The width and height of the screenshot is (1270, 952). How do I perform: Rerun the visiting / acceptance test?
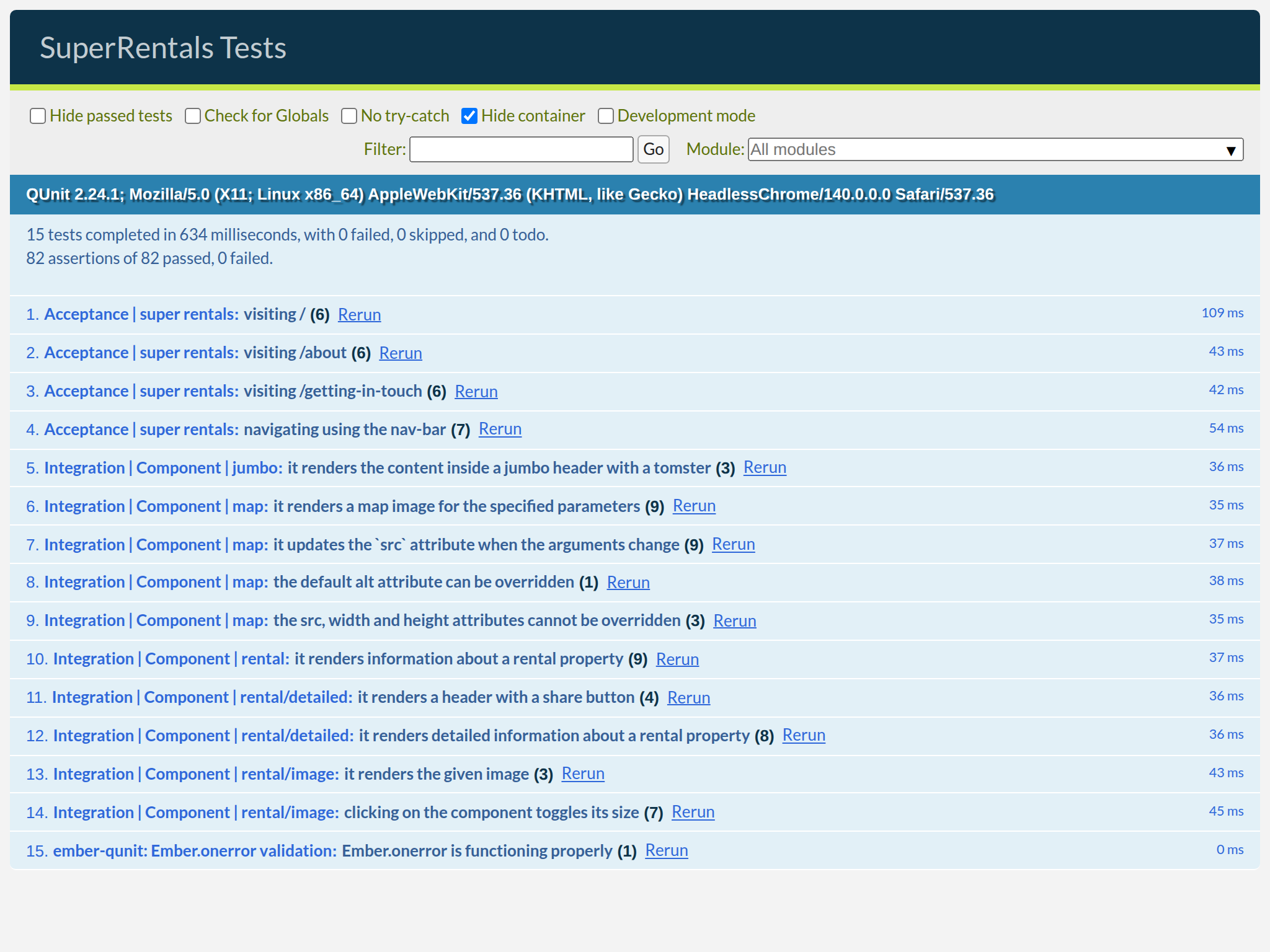[359, 315]
